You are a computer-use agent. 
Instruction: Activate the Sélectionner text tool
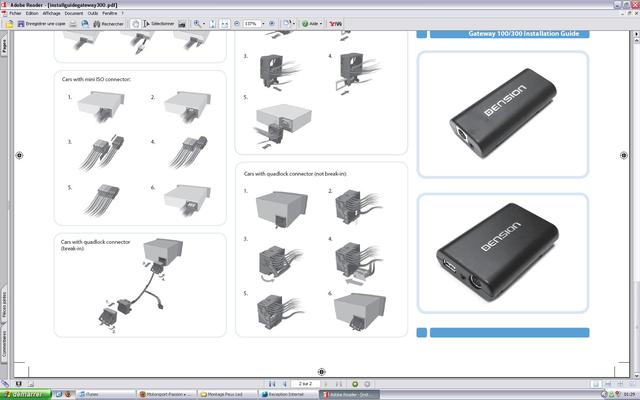click(x=159, y=24)
